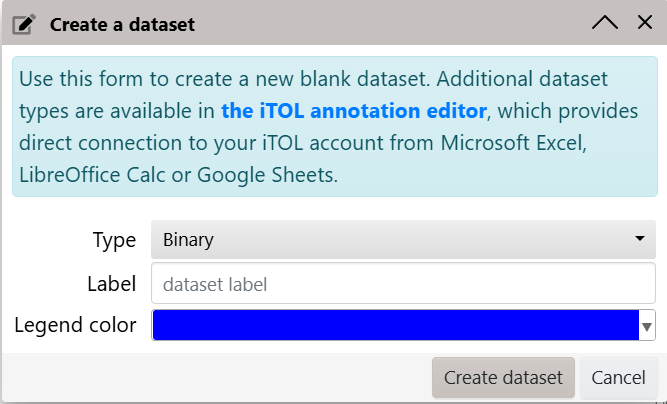
Task: Open the iTOL annotation editor link
Action: coord(353,111)
